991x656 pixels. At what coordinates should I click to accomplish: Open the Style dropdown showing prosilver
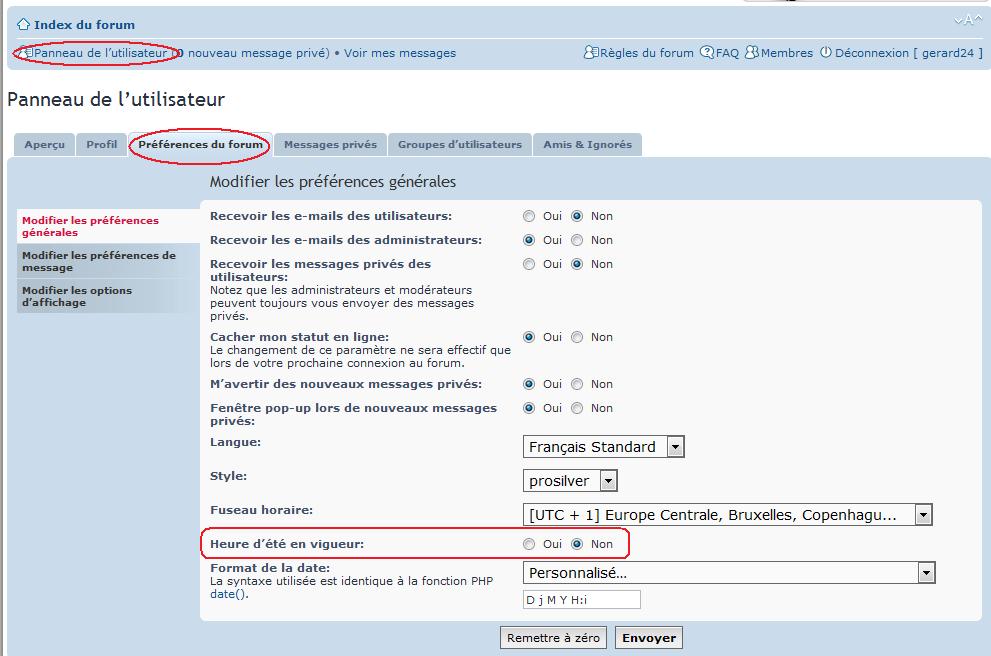[570, 481]
